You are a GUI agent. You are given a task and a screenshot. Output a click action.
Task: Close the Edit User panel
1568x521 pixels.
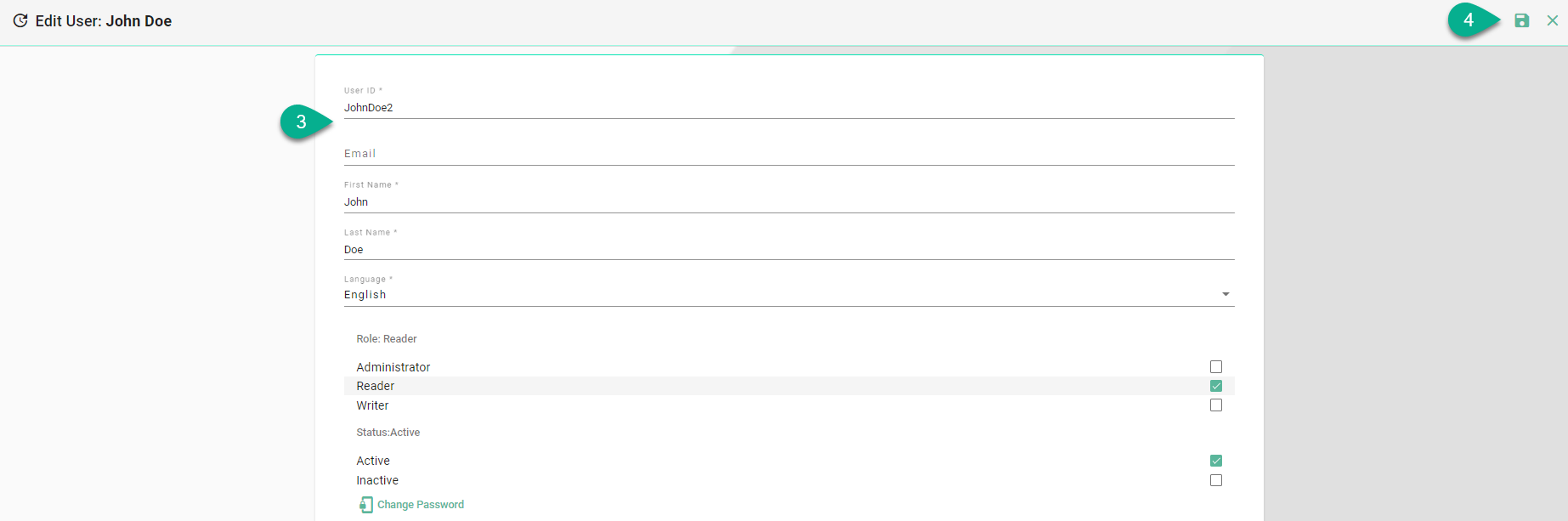(x=1552, y=20)
